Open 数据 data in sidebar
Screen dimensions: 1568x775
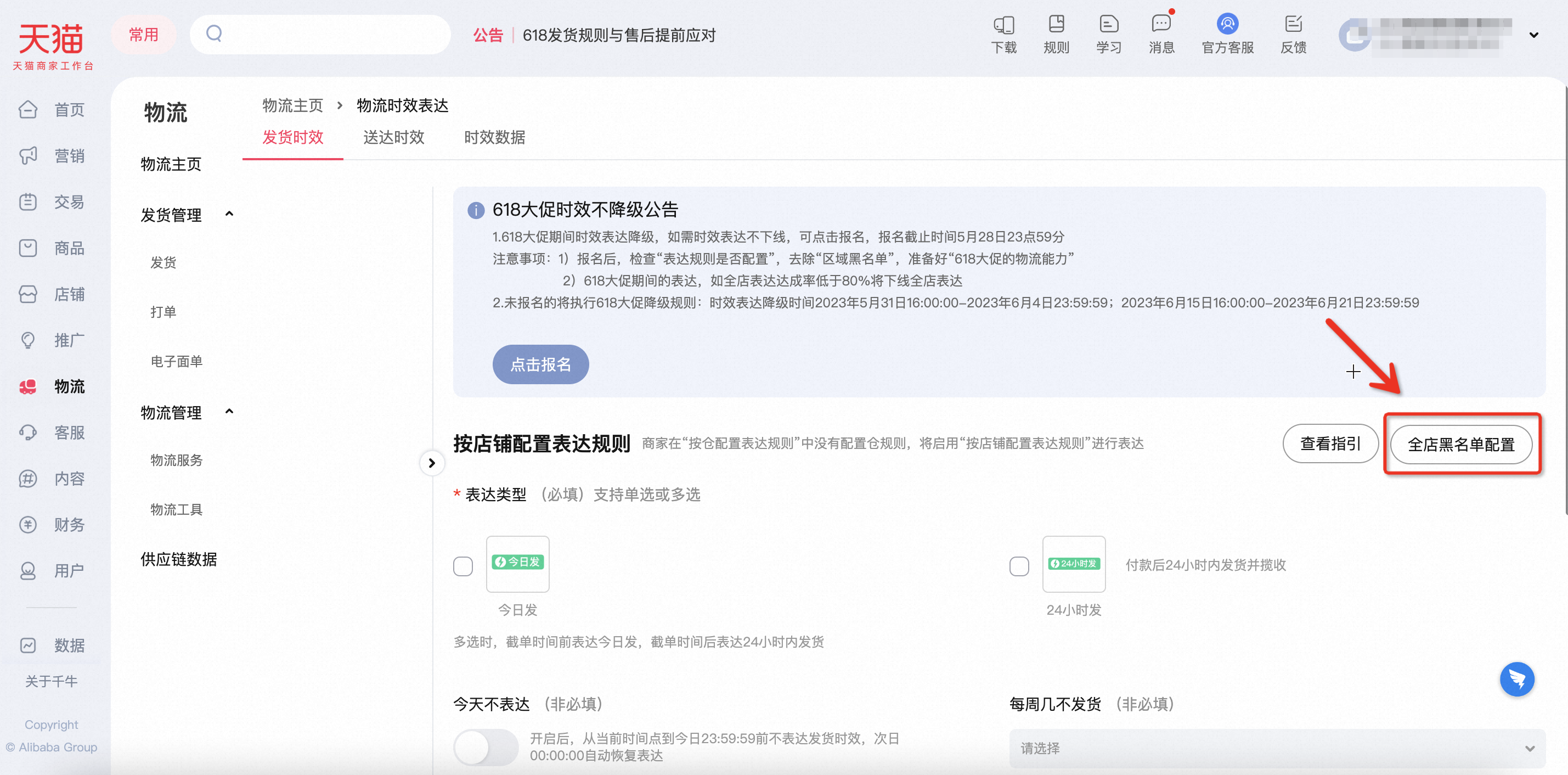coord(52,645)
